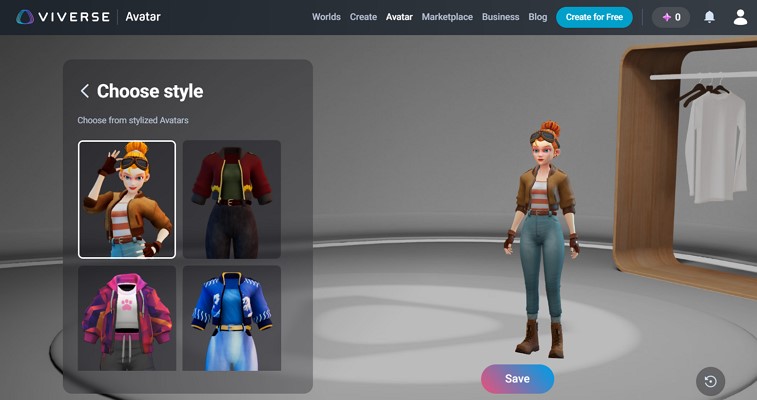Click the Avatar label beside the logo
Image resolution: width=757 pixels, height=400 pixels.
coord(143,17)
